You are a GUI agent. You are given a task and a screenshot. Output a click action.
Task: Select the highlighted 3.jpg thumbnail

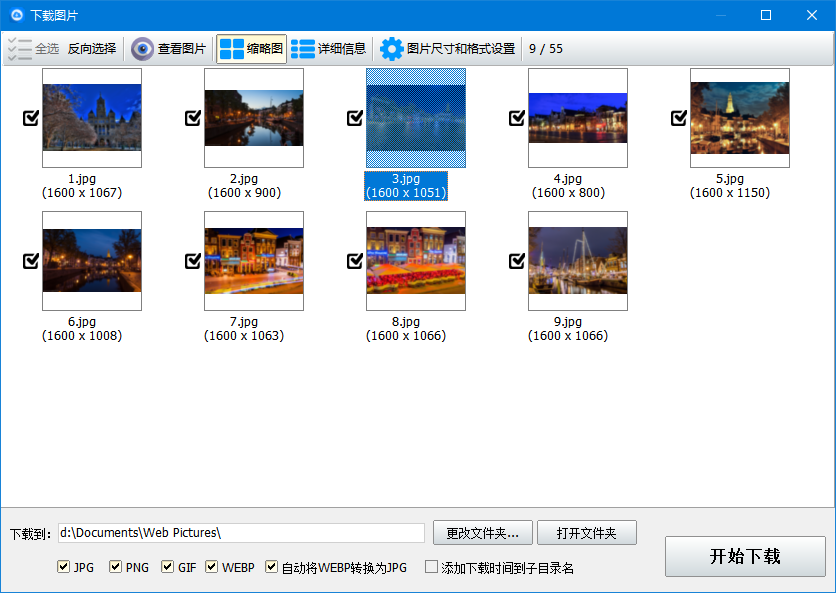tap(415, 118)
